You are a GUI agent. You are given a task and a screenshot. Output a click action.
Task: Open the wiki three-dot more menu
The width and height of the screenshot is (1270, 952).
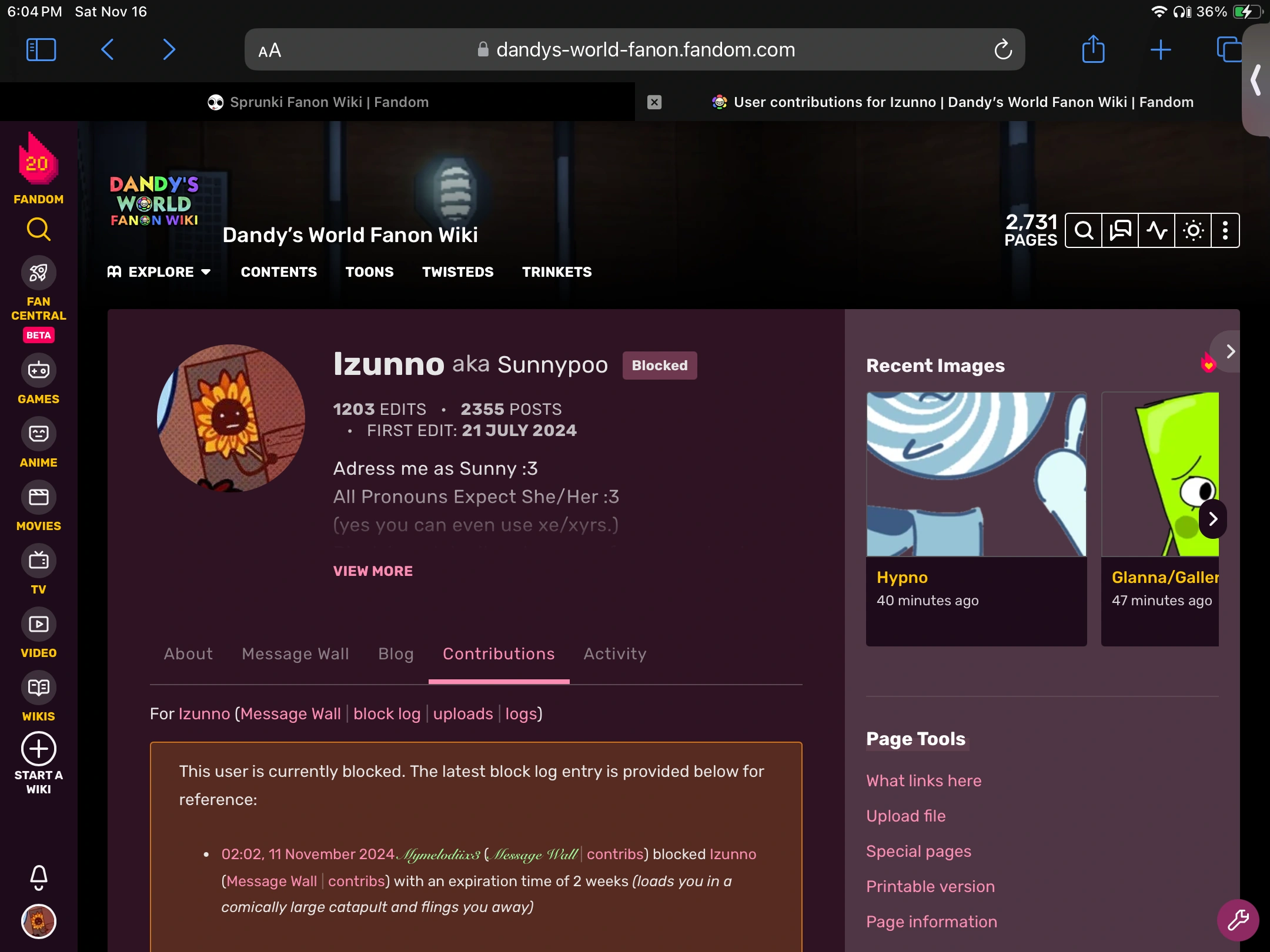(1225, 230)
